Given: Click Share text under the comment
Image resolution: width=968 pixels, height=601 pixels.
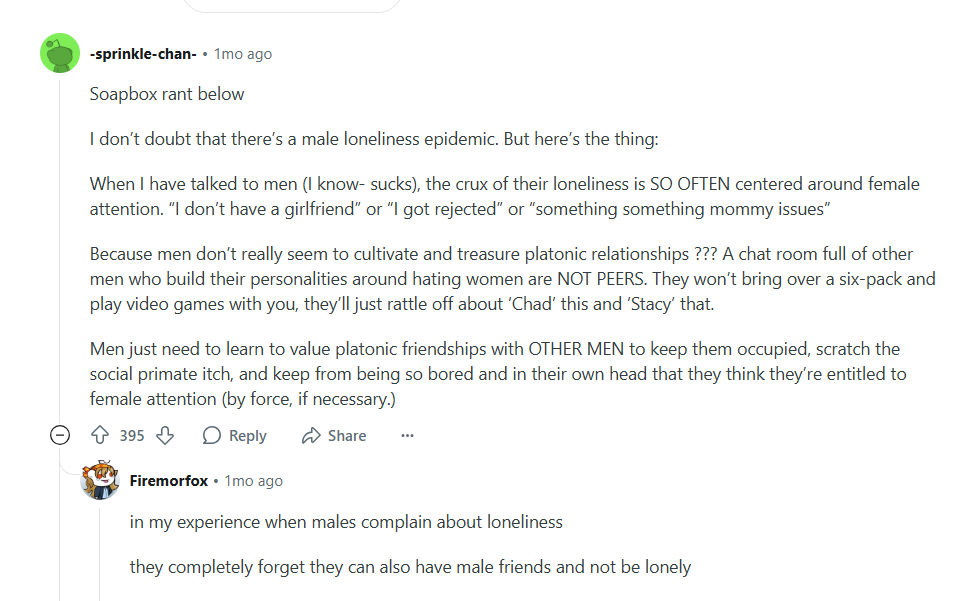Looking at the screenshot, I should click(347, 436).
